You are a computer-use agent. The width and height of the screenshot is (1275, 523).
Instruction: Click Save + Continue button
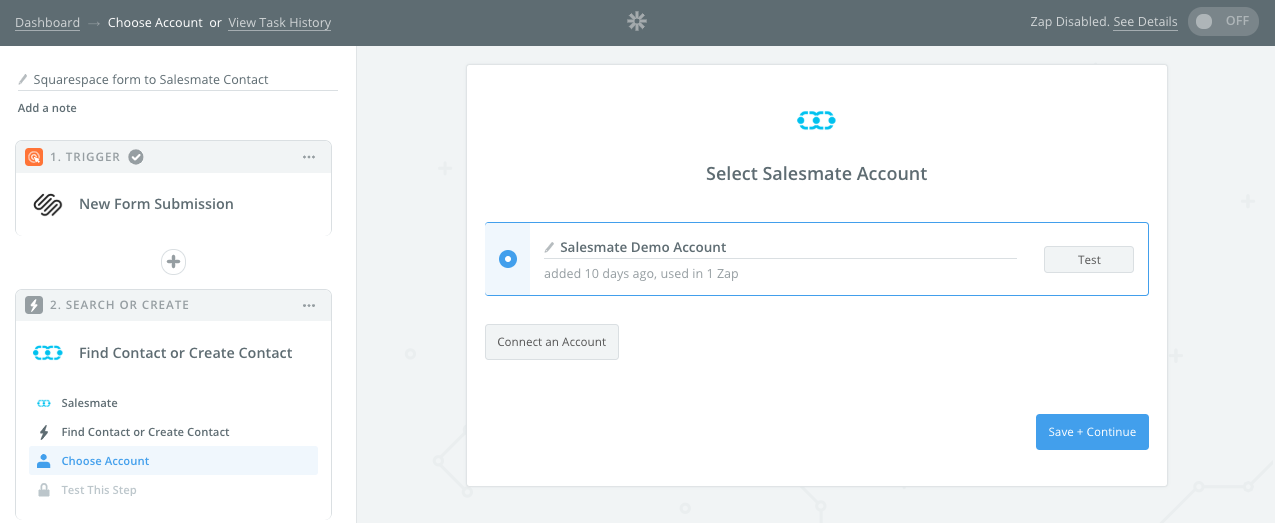(1092, 432)
